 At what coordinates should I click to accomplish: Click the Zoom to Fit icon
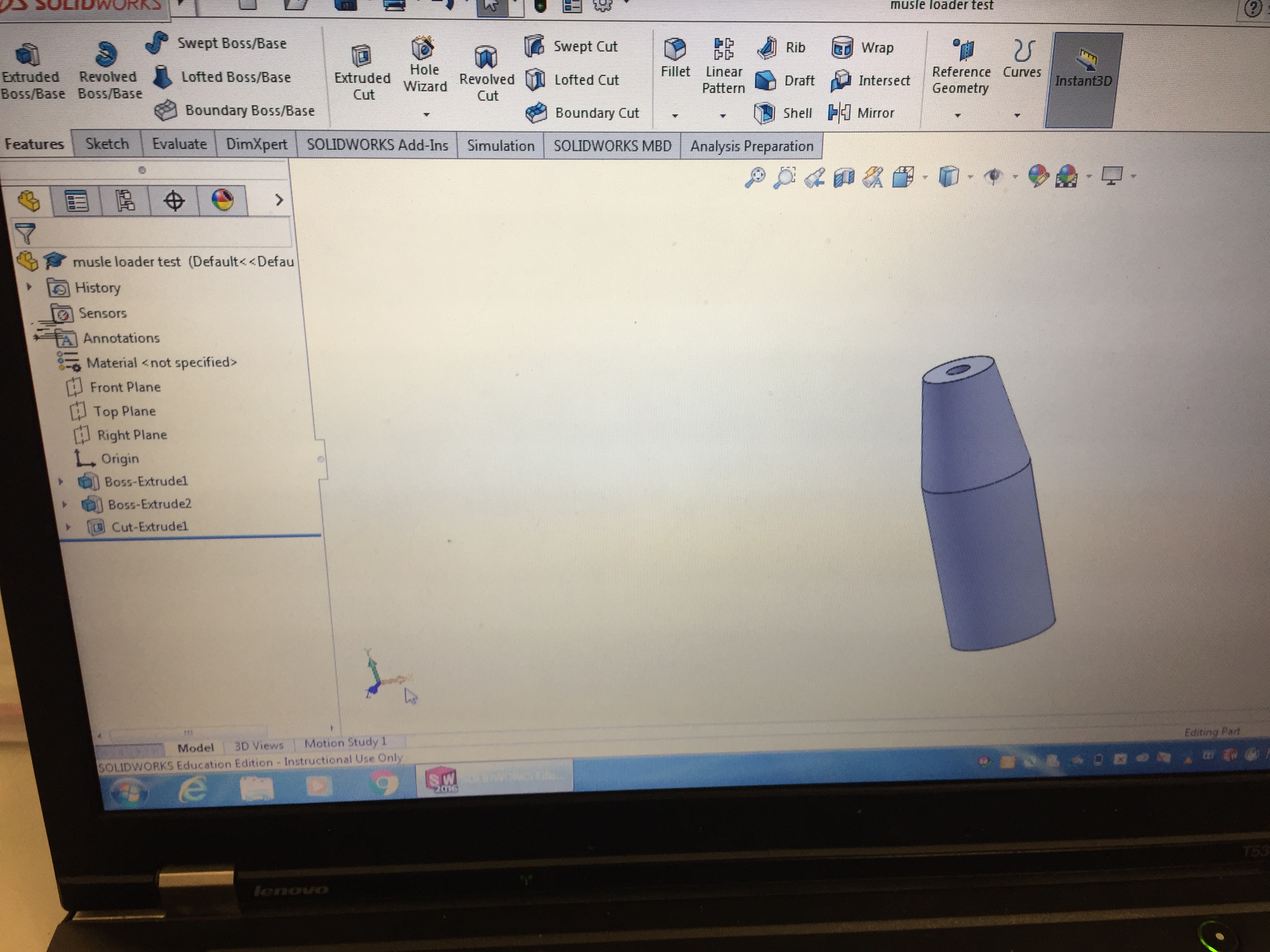tap(755, 177)
